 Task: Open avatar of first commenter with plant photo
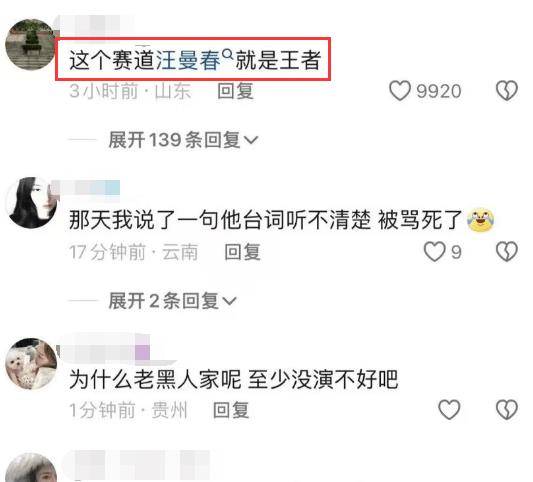click(31, 45)
